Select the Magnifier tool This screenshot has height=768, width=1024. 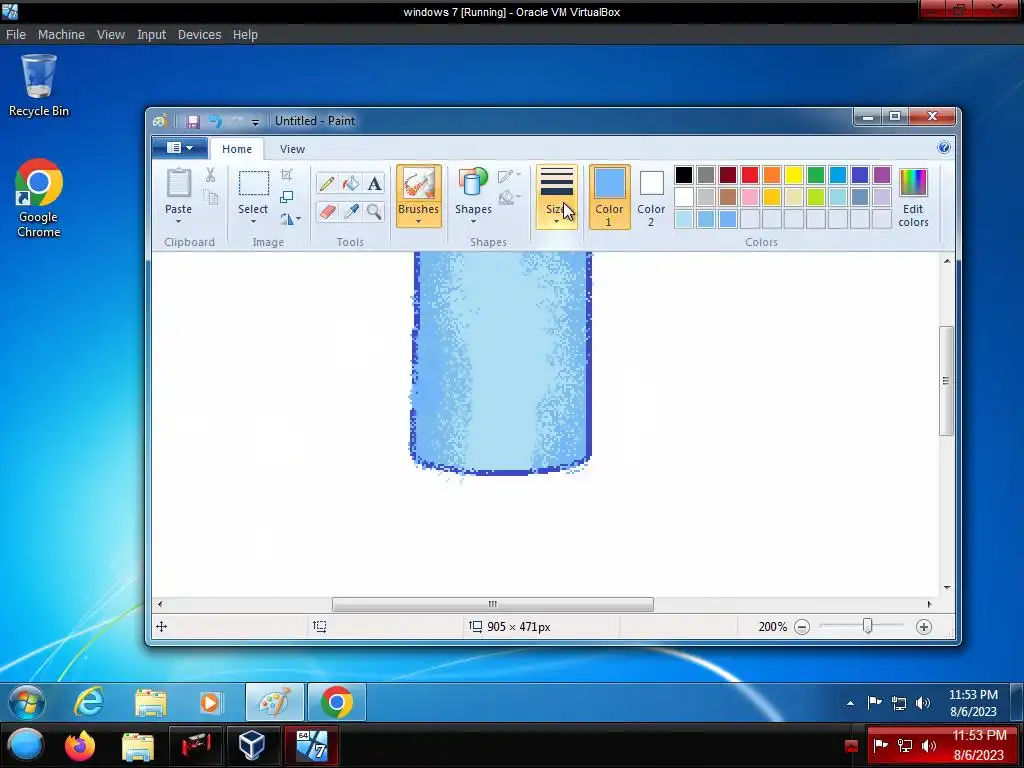pyautogui.click(x=374, y=212)
